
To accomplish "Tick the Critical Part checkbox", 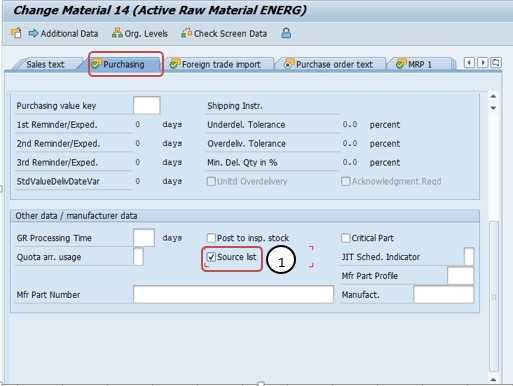I will pos(346,238).
